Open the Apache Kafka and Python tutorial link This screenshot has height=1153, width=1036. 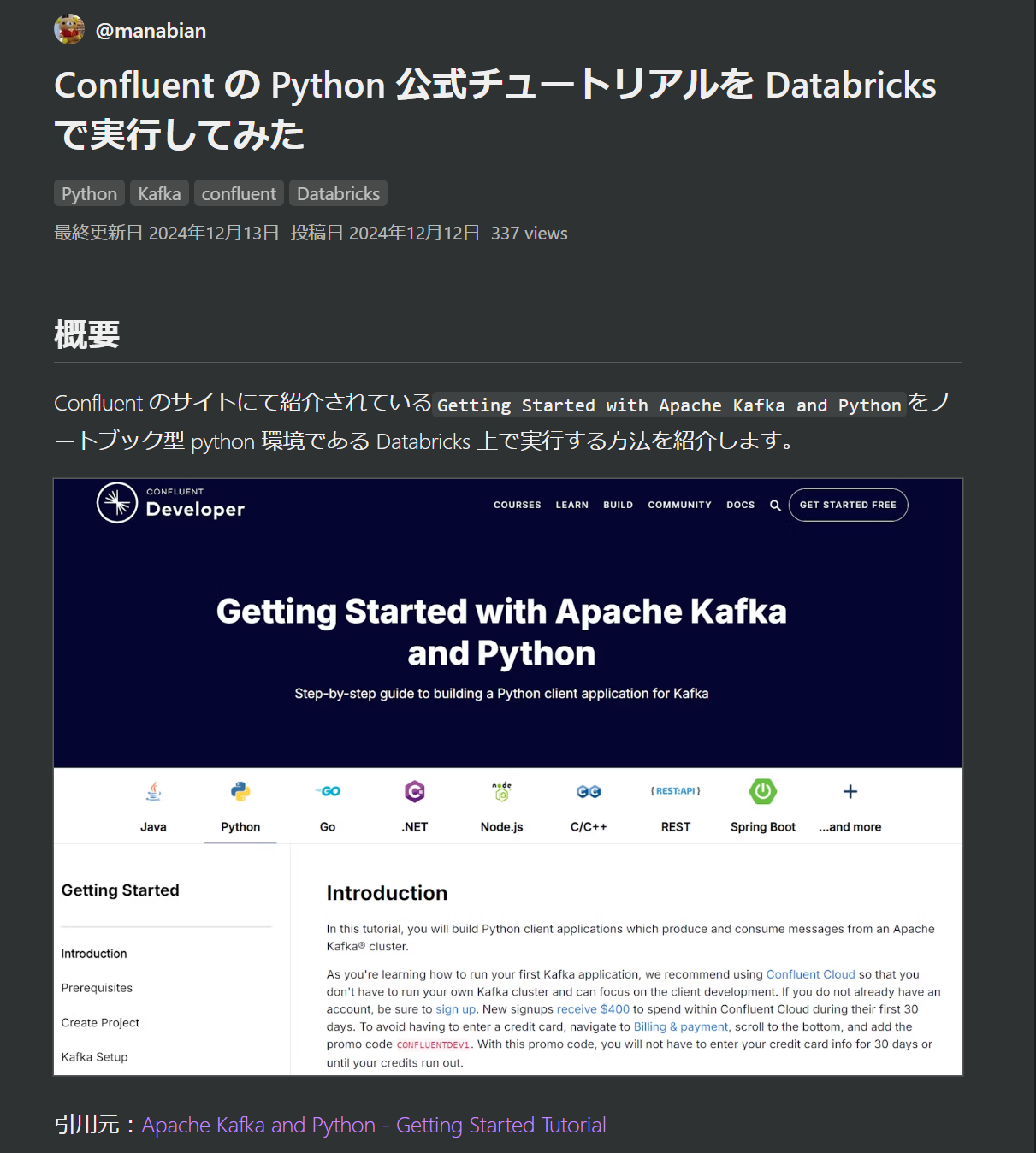[374, 1125]
